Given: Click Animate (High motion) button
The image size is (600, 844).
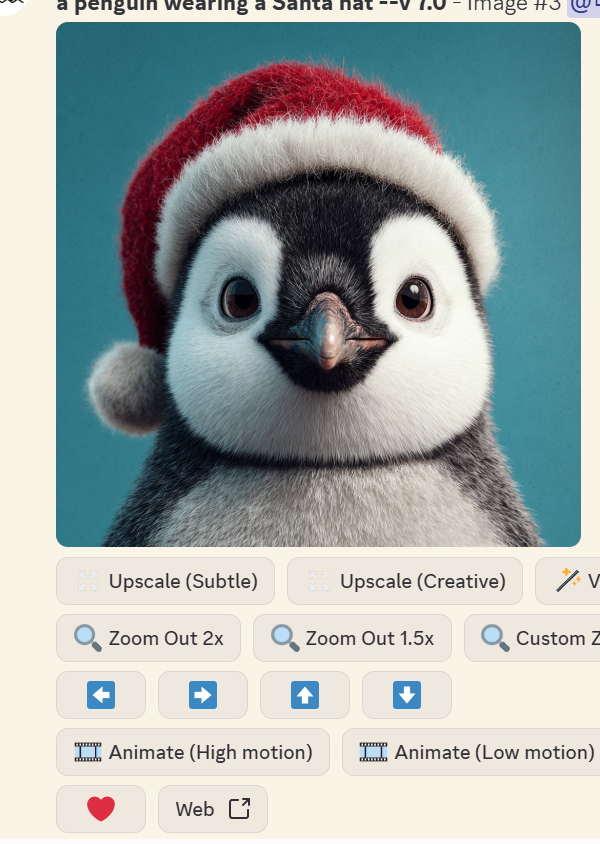Looking at the screenshot, I should (193, 752).
